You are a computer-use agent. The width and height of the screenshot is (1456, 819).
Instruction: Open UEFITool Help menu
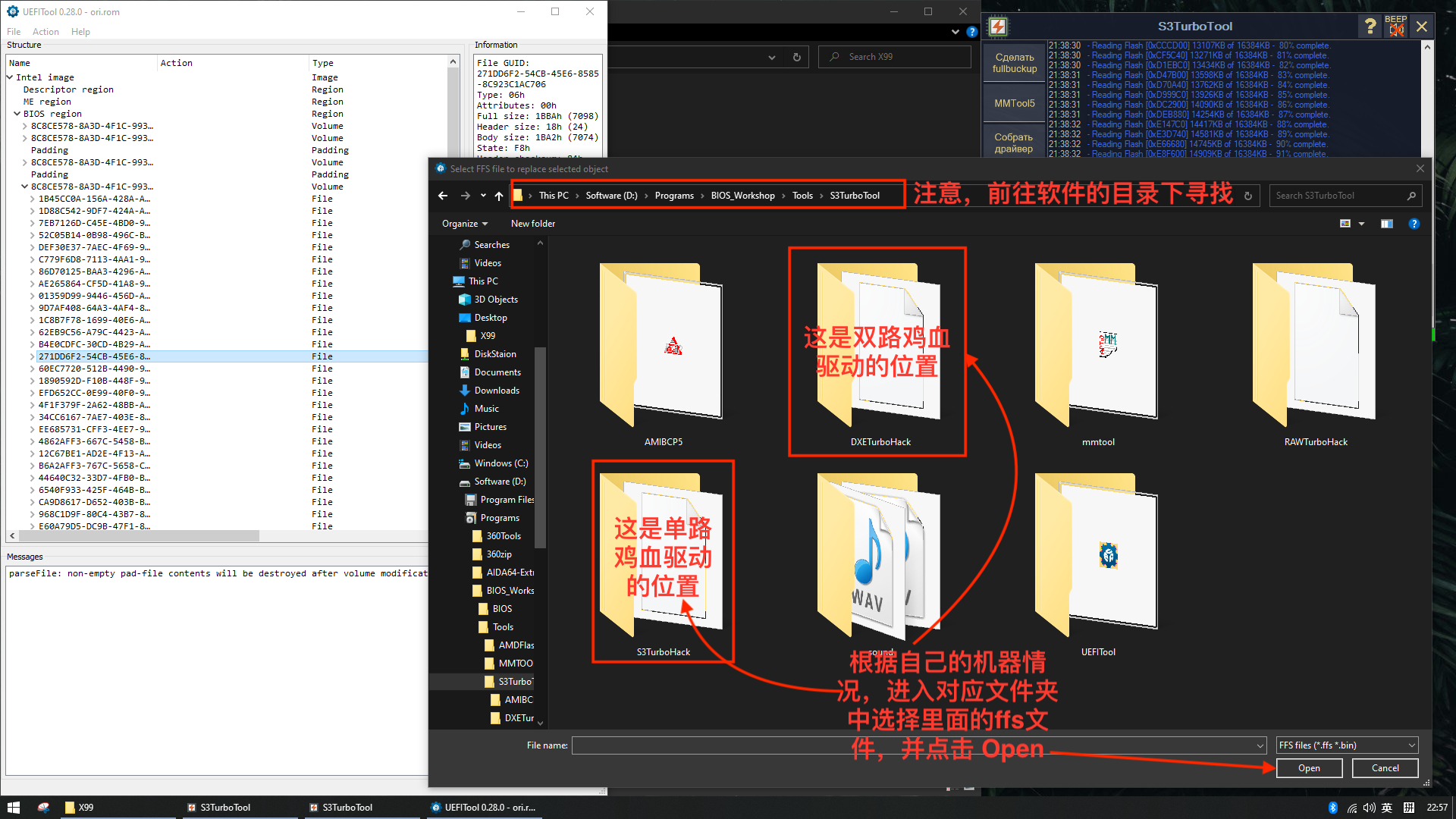80,32
